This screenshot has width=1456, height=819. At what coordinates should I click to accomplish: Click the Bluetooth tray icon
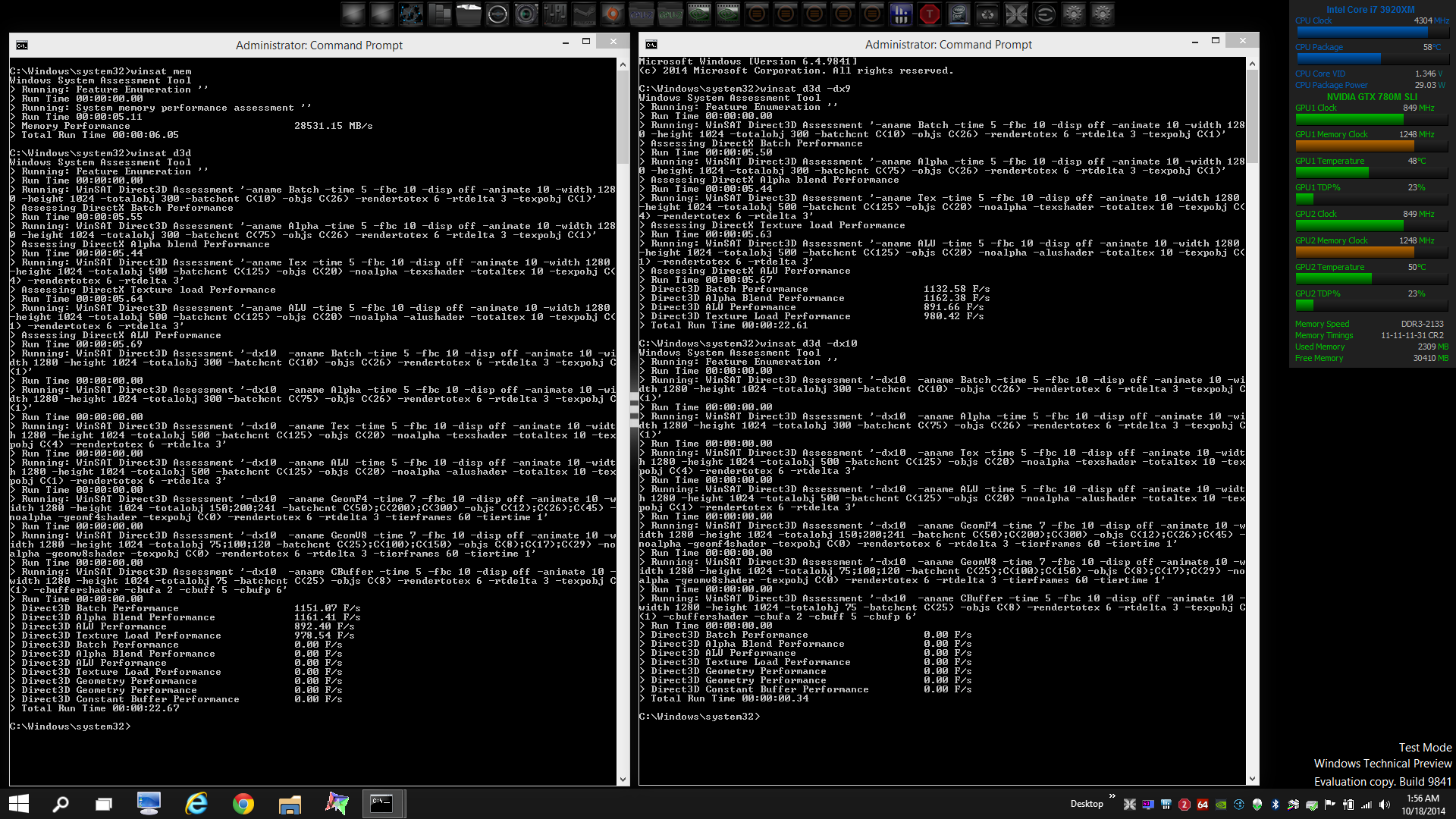tap(1275, 805)
